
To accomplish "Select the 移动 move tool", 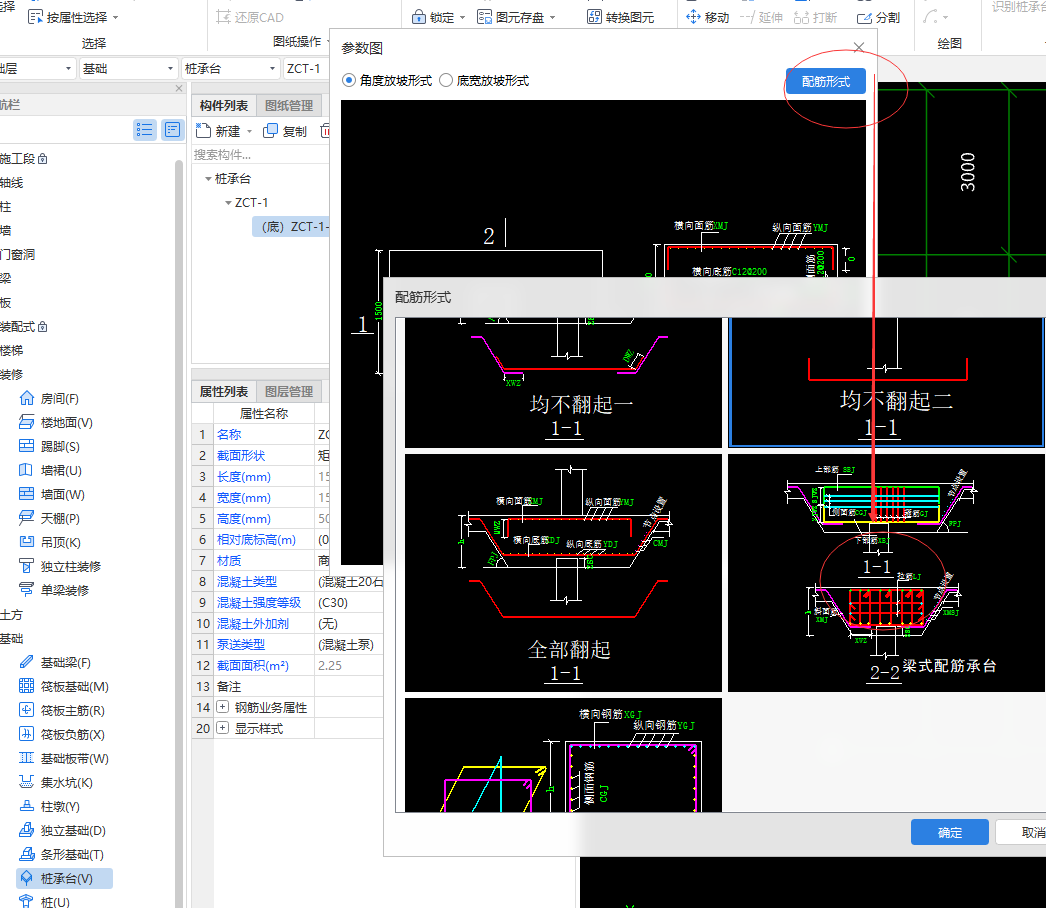I will click(708, 17).
